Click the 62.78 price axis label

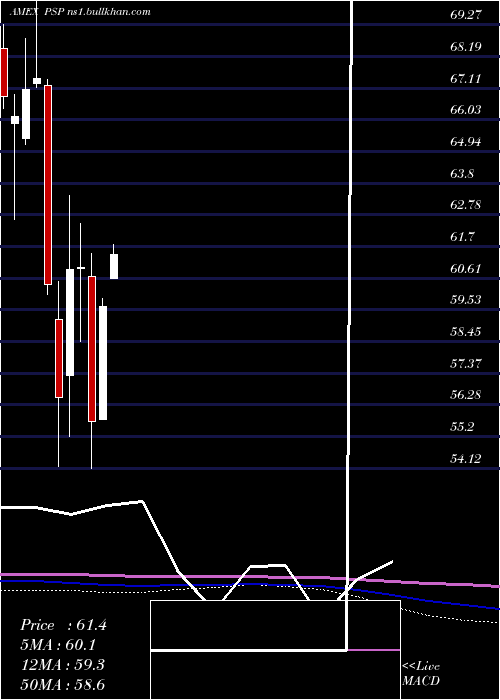coord(466,205)
